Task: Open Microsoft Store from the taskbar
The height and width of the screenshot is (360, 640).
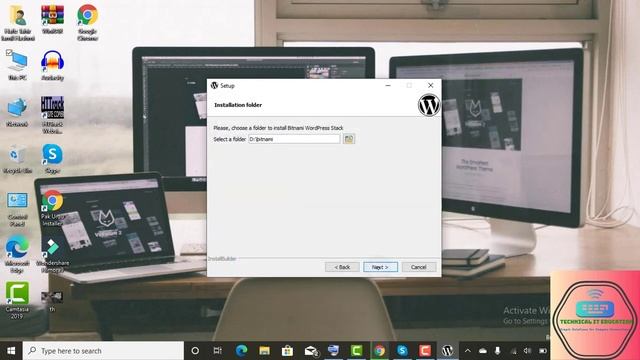Action: coord(287,351)
